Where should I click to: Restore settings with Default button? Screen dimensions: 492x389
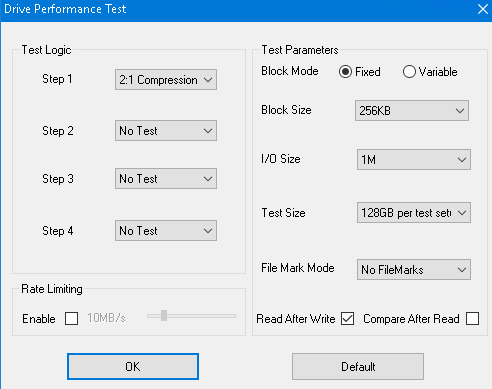[x=358, y=366]
